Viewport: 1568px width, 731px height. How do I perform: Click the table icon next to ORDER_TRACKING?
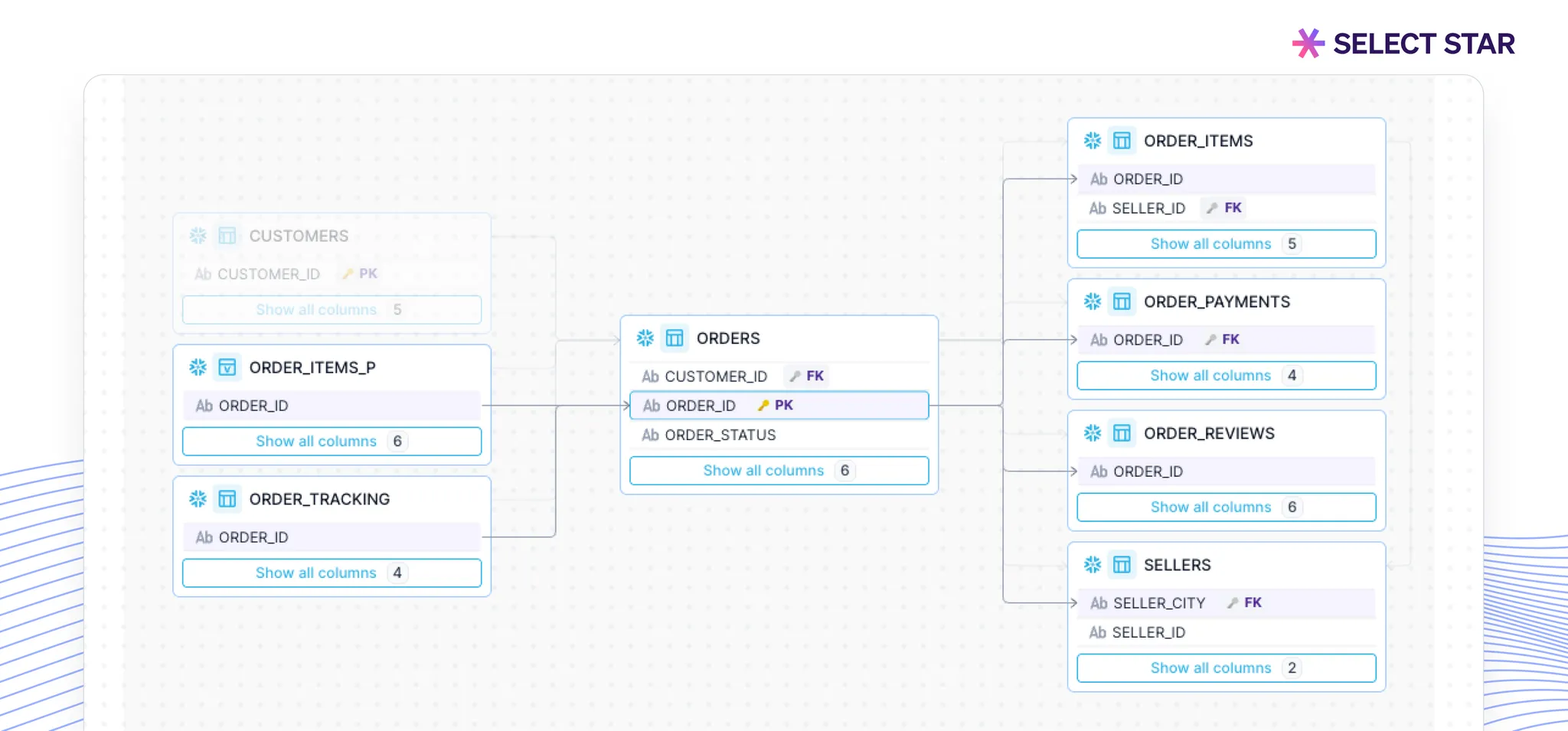click(x=227, y=499)
